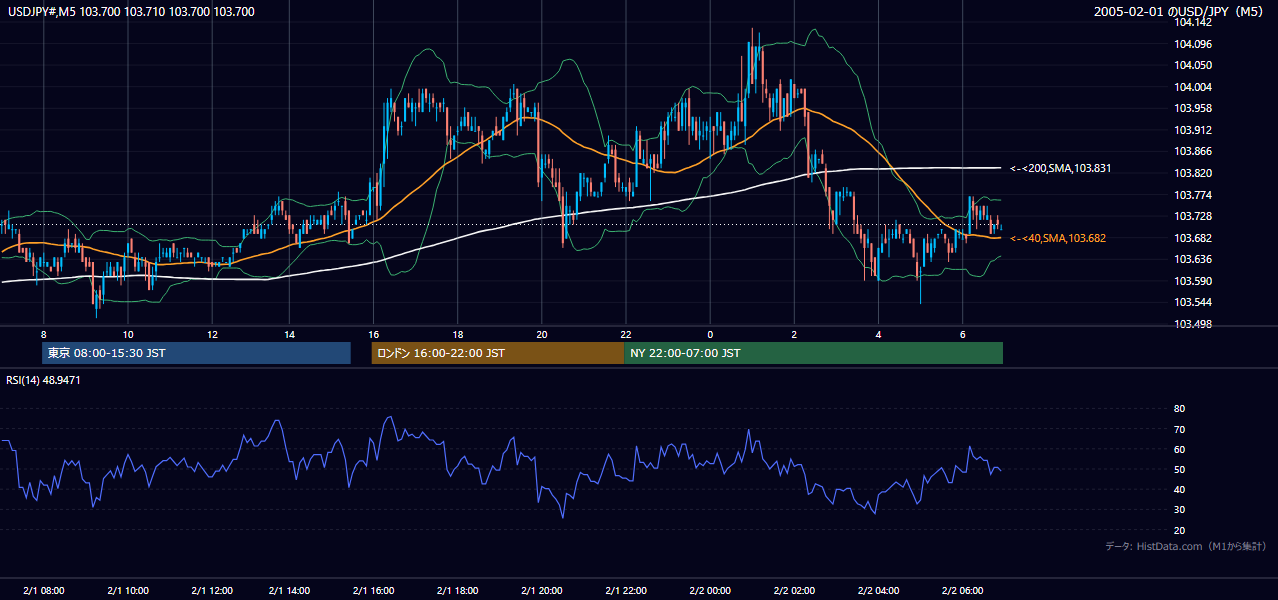Click the 2/1 22:00 bottom time label

click(625, 590)
